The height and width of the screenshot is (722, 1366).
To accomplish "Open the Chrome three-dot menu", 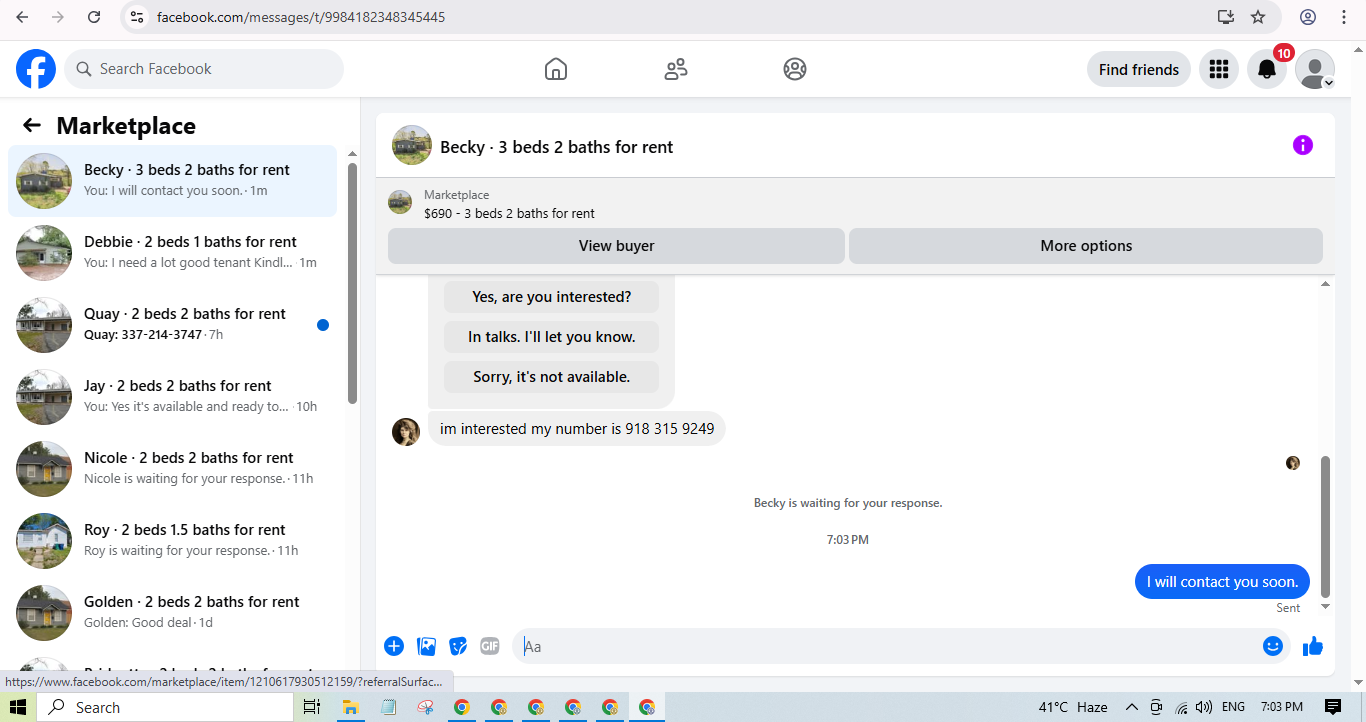I will pos(1343,17).
